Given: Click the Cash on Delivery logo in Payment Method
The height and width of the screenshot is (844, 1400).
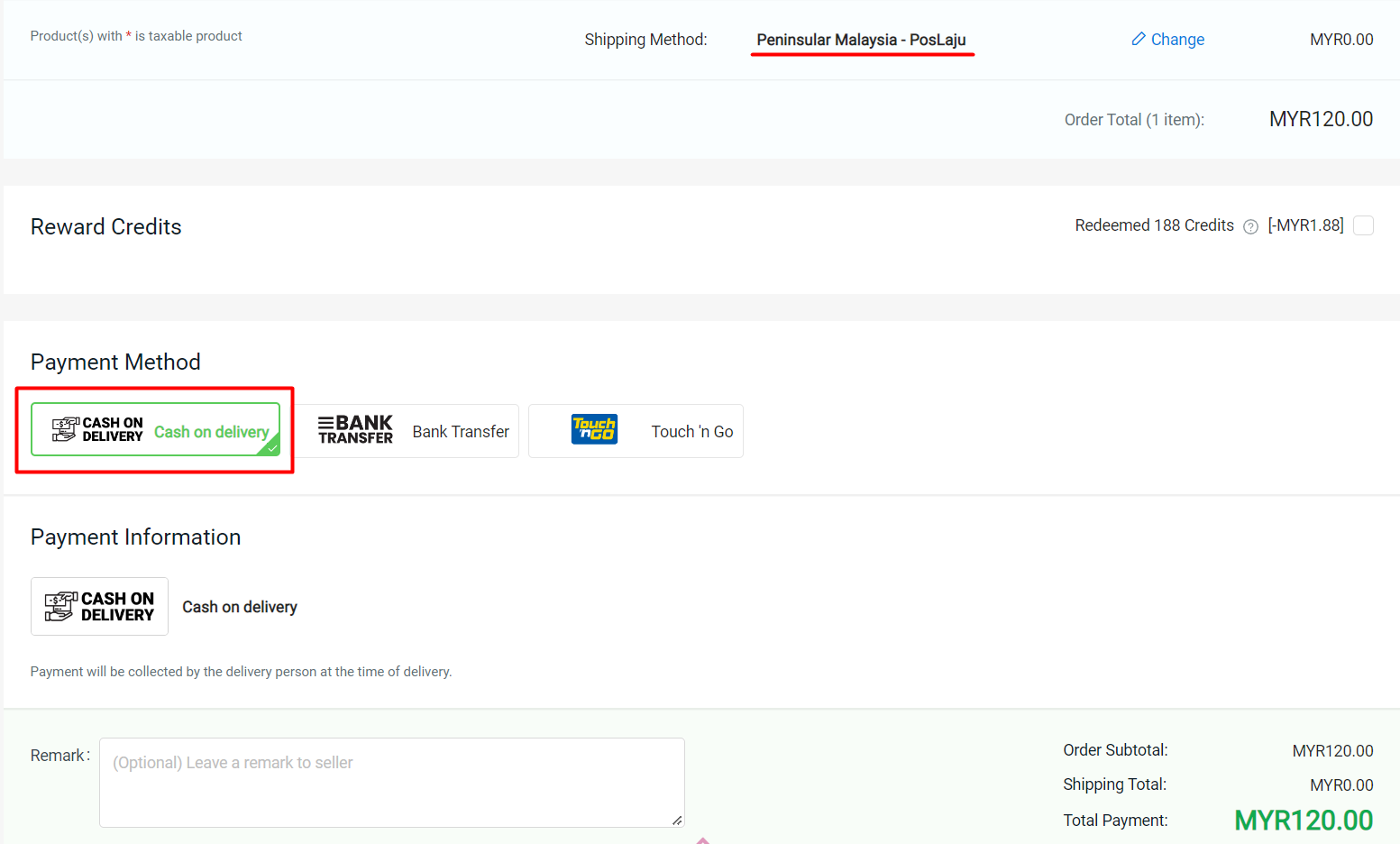Looking at the screenshot, I should click(x=97, y=430).
